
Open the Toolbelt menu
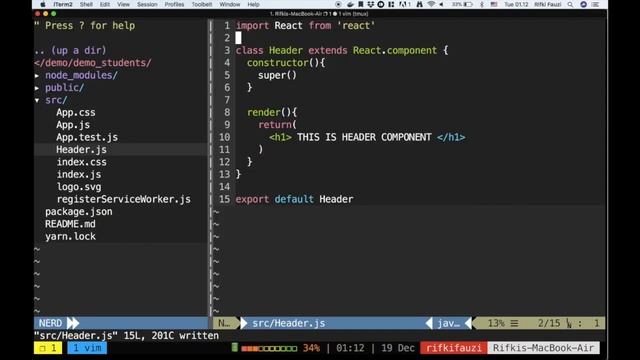[x=202, y=4]
